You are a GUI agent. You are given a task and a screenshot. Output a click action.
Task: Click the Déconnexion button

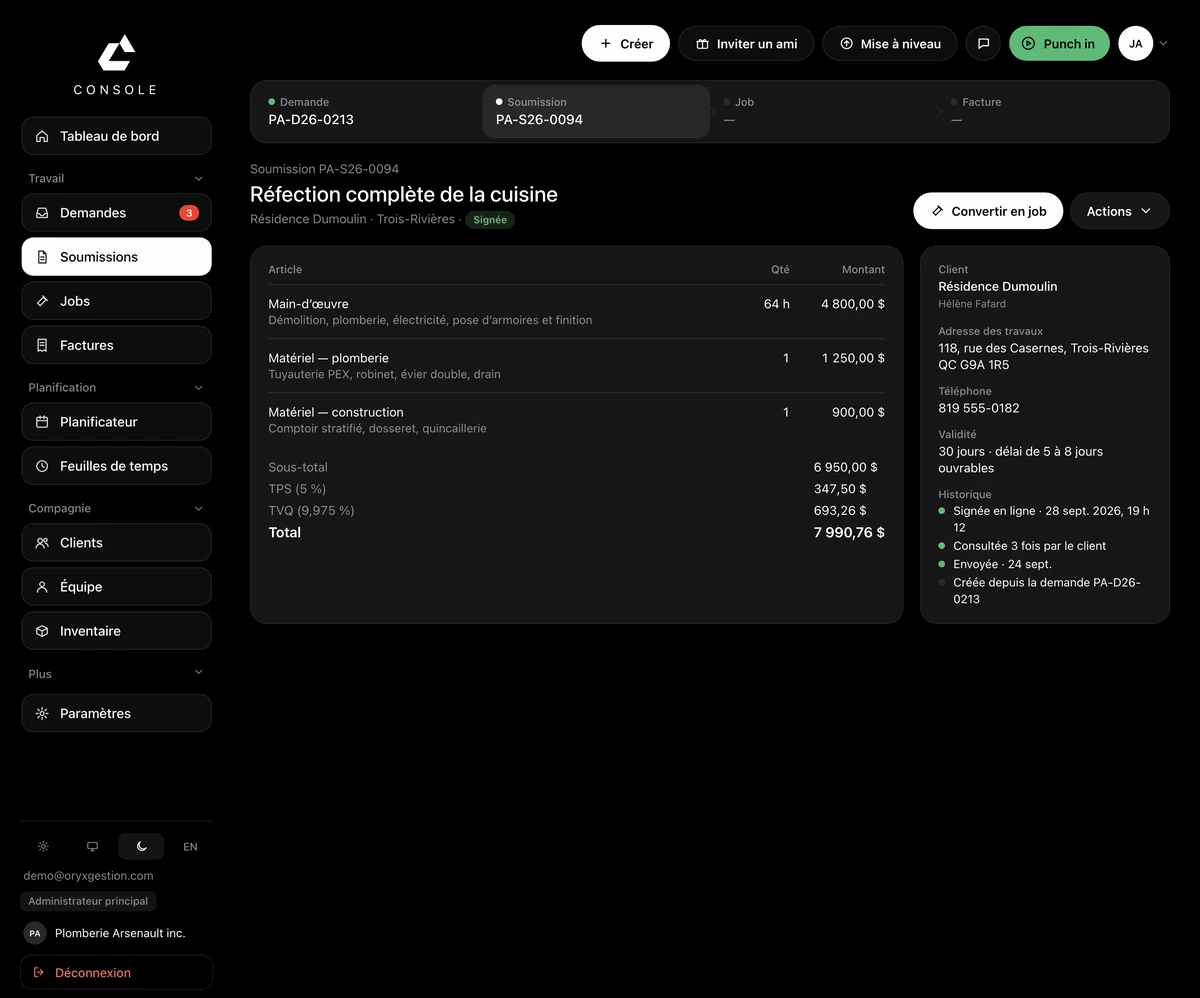[116, 972]
